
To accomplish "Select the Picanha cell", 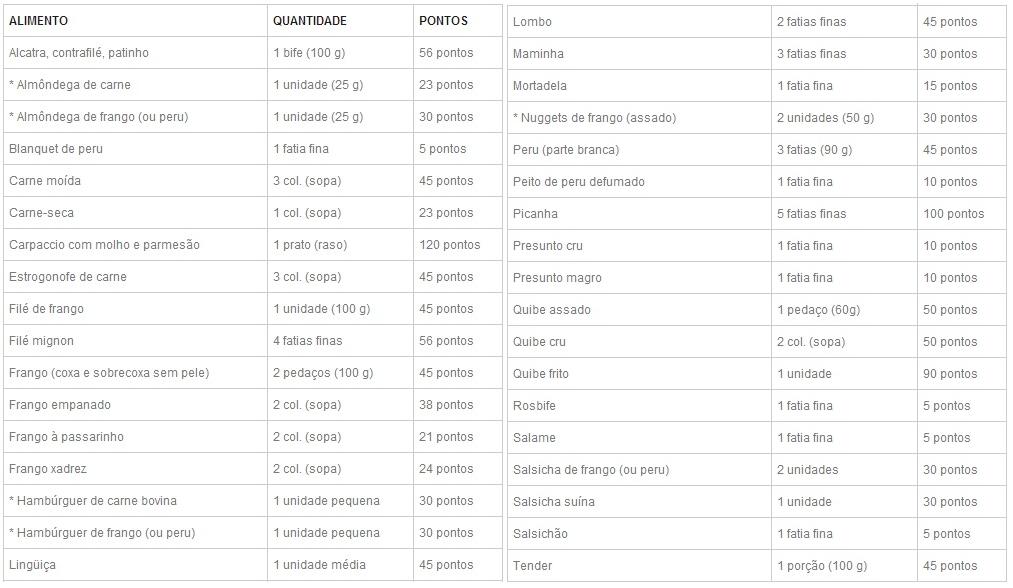I will click(x=535, y=214).
